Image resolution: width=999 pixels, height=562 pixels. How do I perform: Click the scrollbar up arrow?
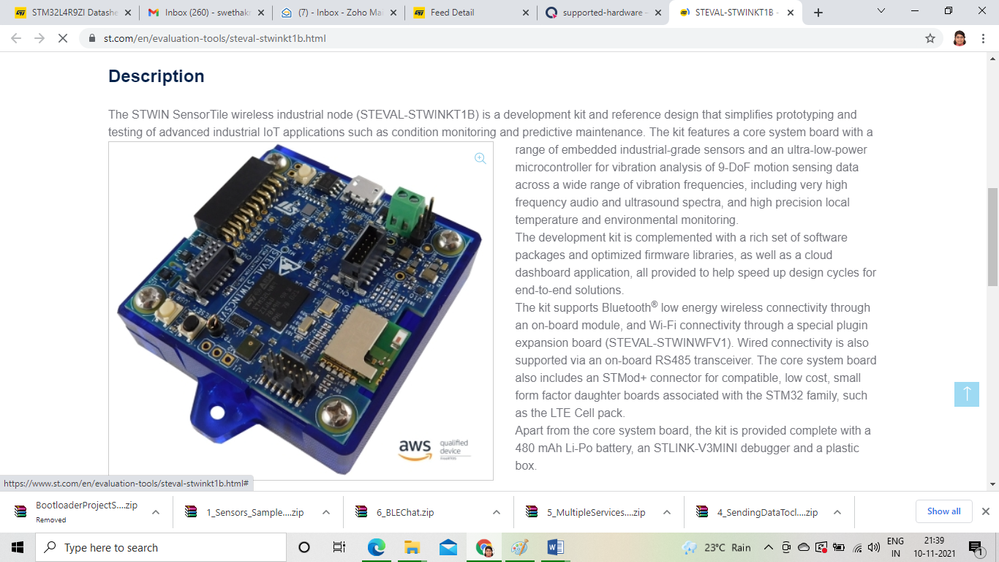(x=993, y=58)
